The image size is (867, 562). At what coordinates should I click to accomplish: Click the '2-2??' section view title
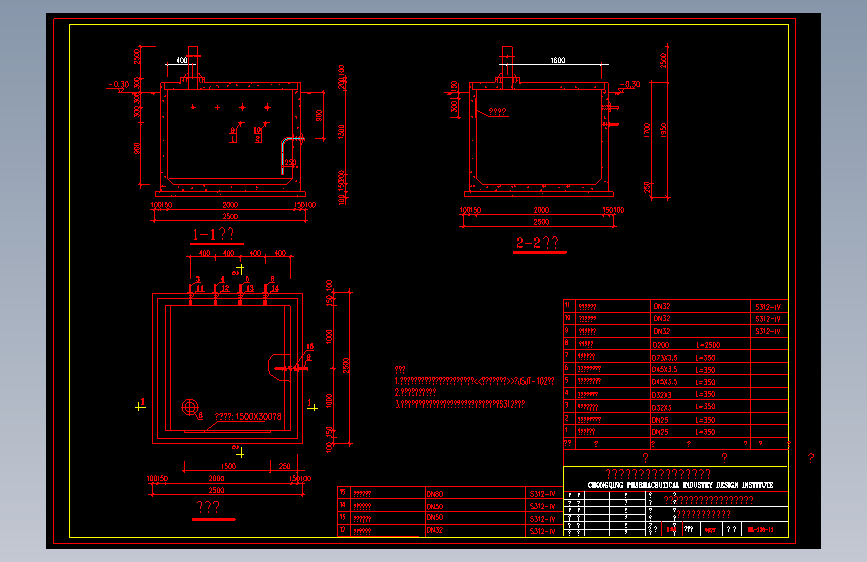537,243
